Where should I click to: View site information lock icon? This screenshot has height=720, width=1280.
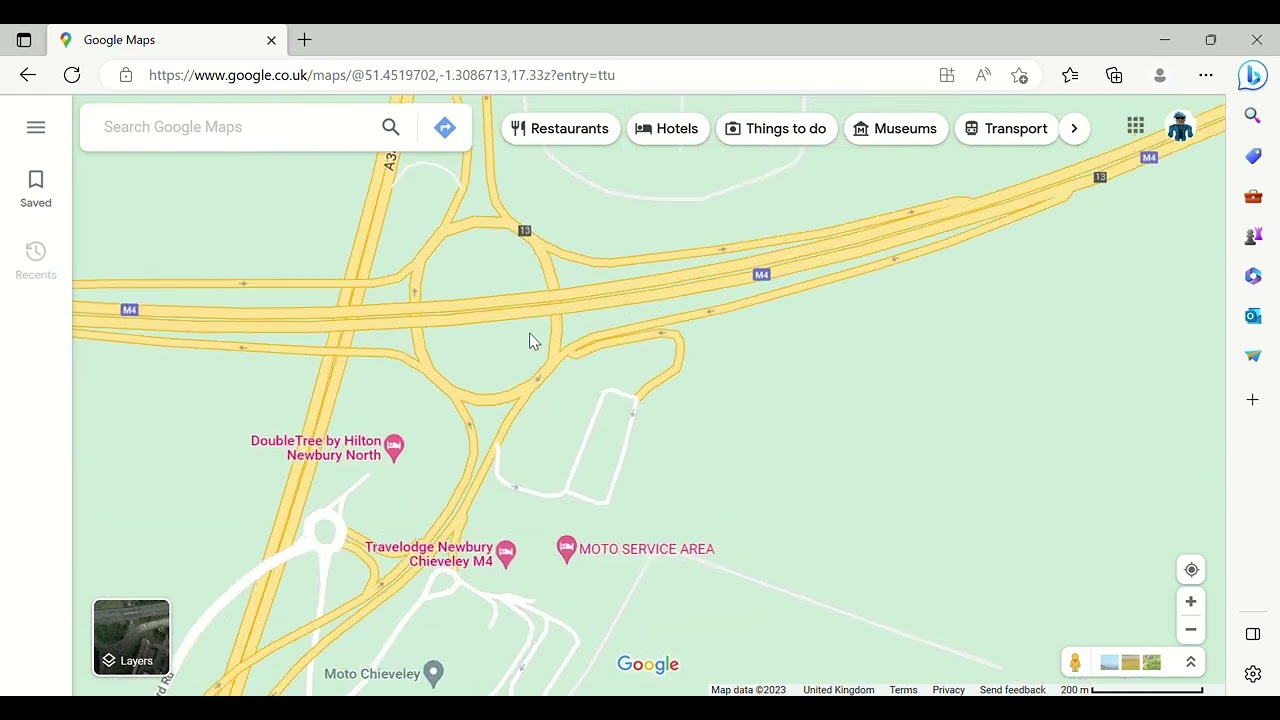(125, 75)
